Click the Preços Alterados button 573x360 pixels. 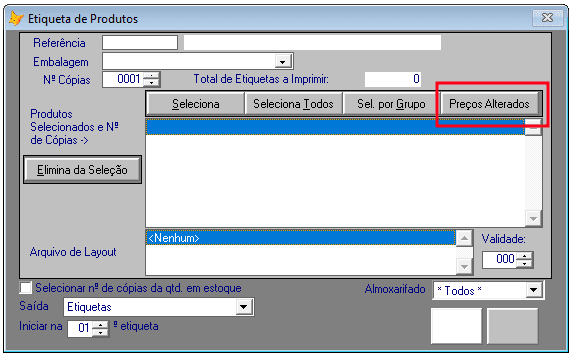point(489,104)
